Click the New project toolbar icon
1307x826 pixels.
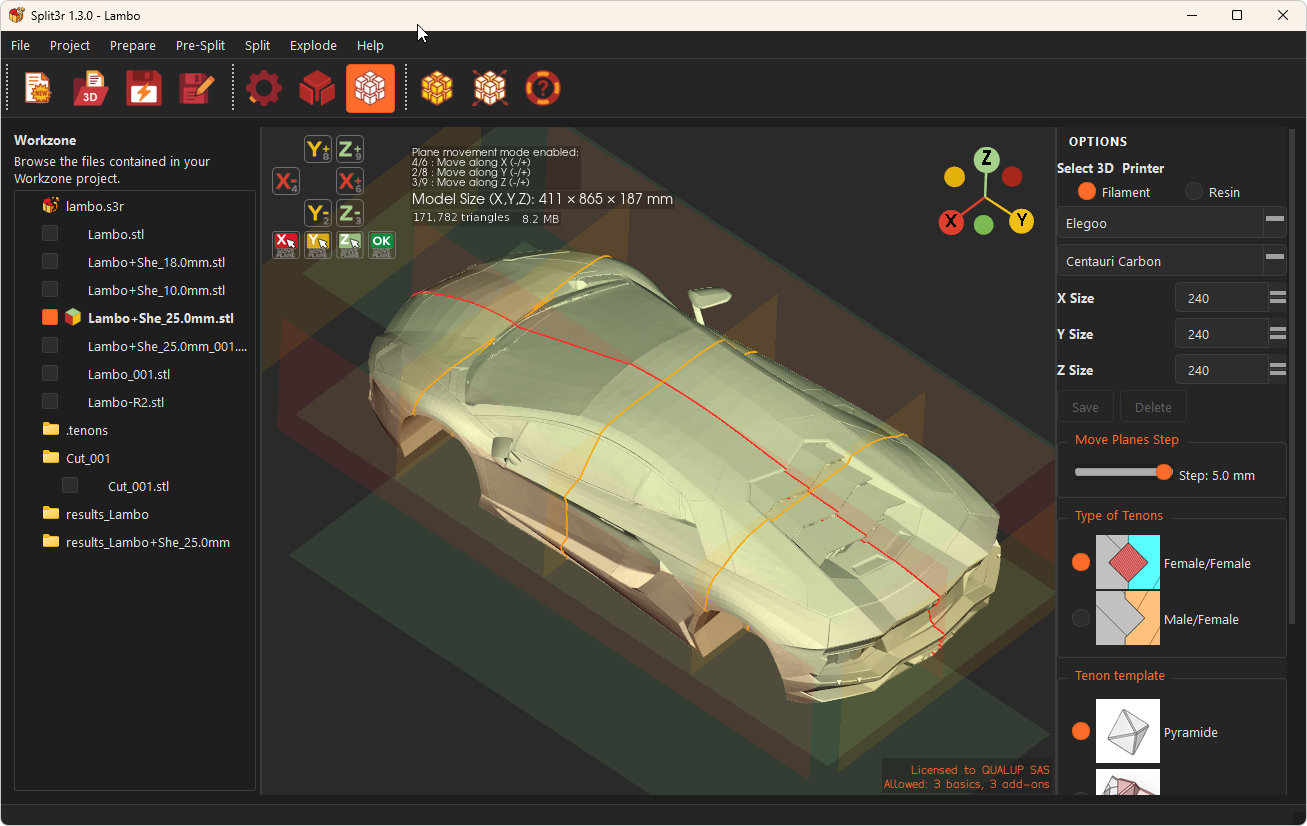tap(38, 89)
